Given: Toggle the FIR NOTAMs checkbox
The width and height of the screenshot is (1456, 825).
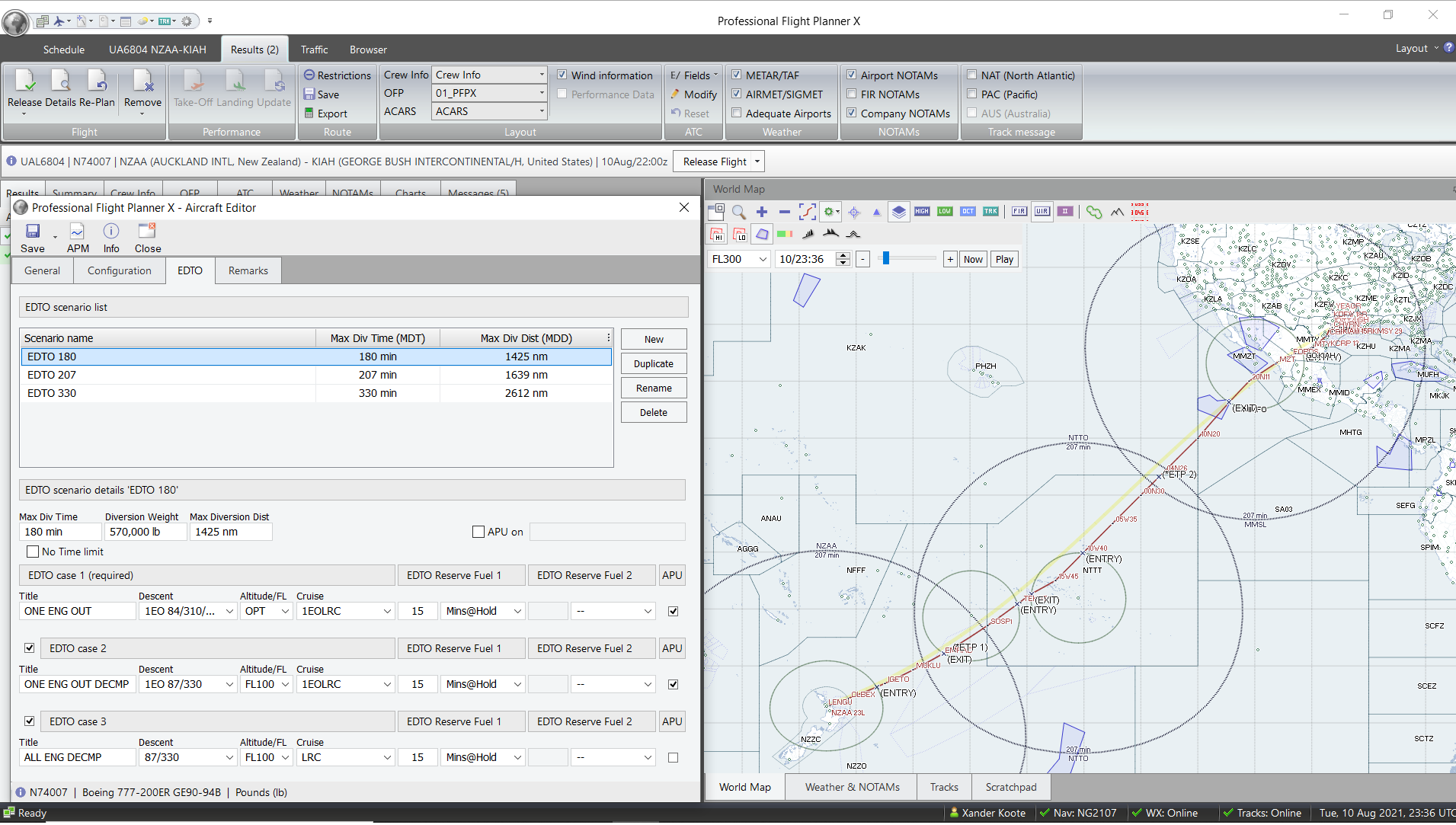Looking at the screenshot, I should (852, 94).
